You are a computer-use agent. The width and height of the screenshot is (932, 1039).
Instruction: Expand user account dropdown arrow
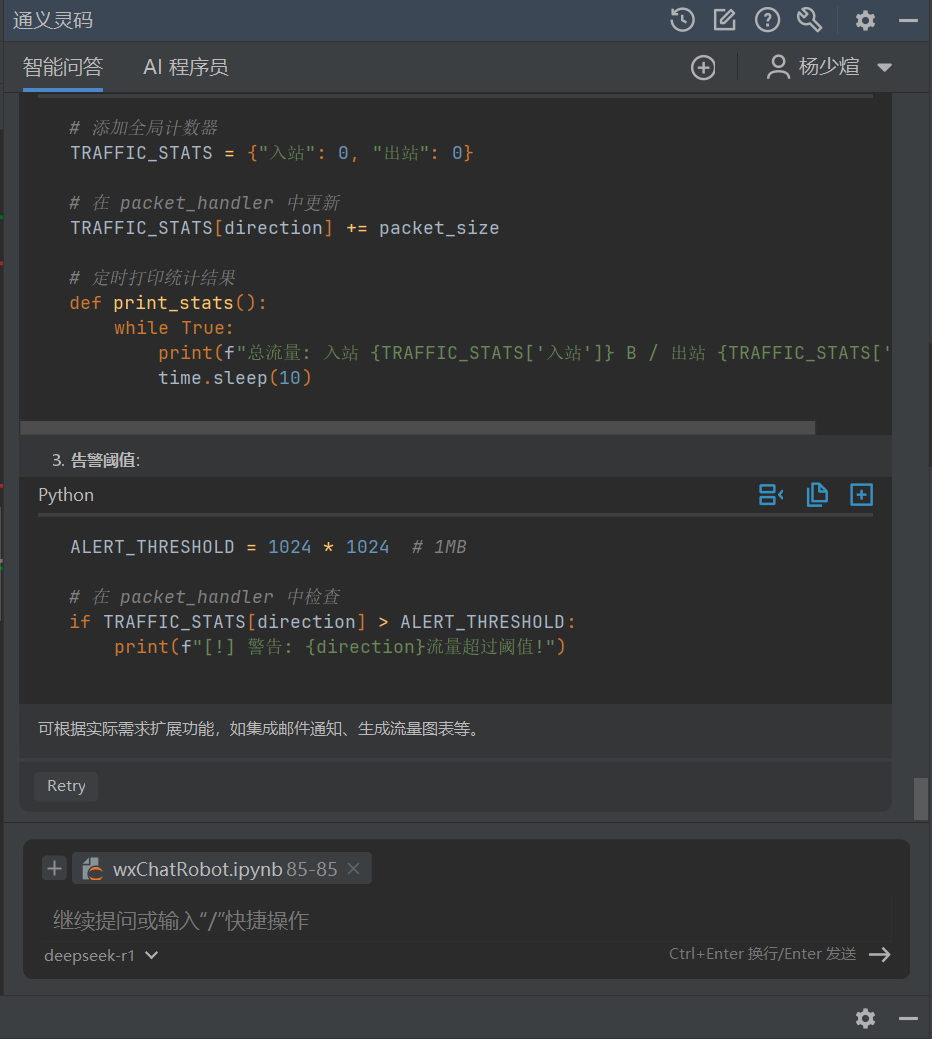click(x=884, y=67)
